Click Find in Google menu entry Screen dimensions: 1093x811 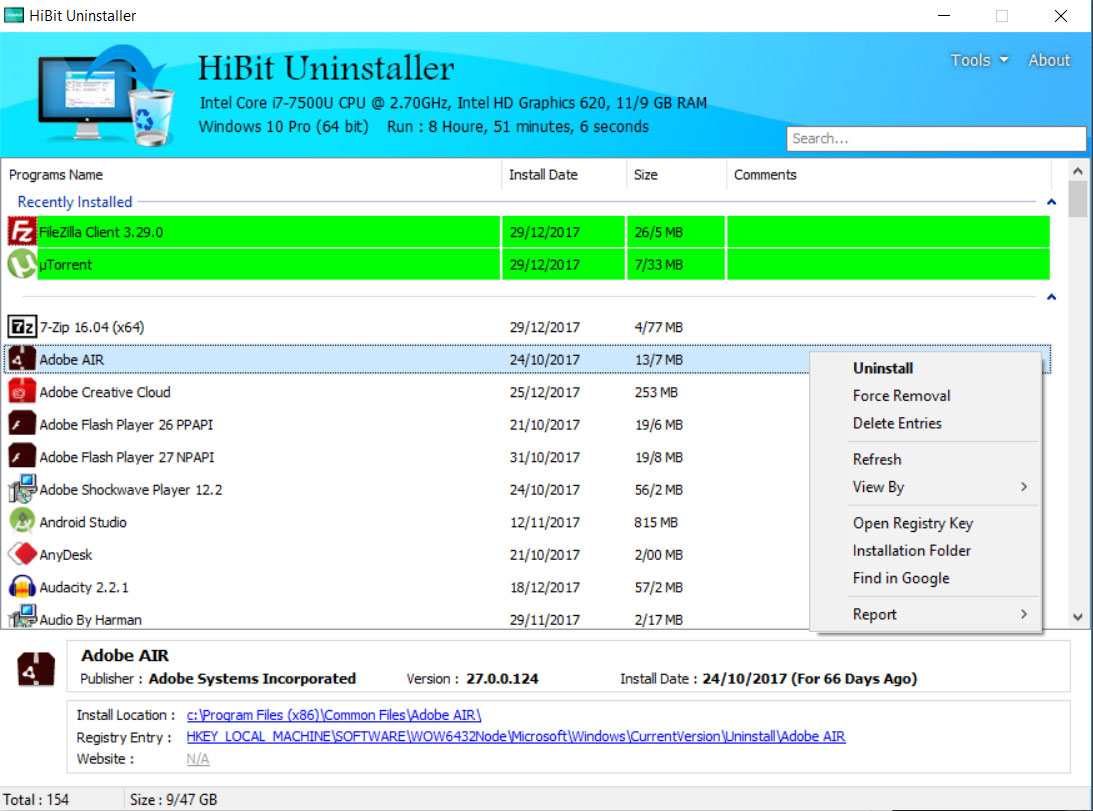pos(900,578)
